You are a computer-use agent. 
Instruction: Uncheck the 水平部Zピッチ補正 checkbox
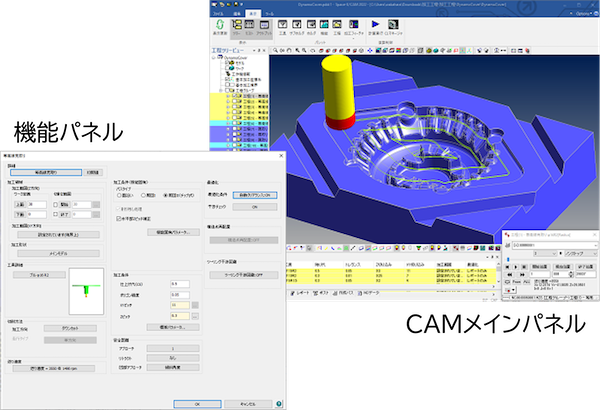click(118, 219)
